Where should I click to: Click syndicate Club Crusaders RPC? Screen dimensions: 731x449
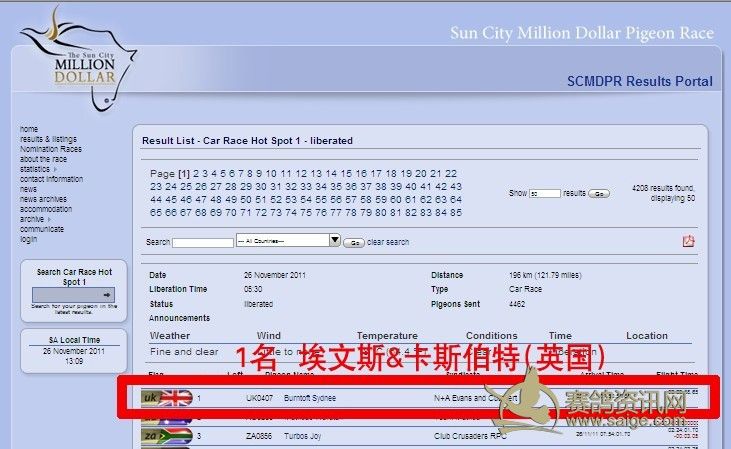470,436
